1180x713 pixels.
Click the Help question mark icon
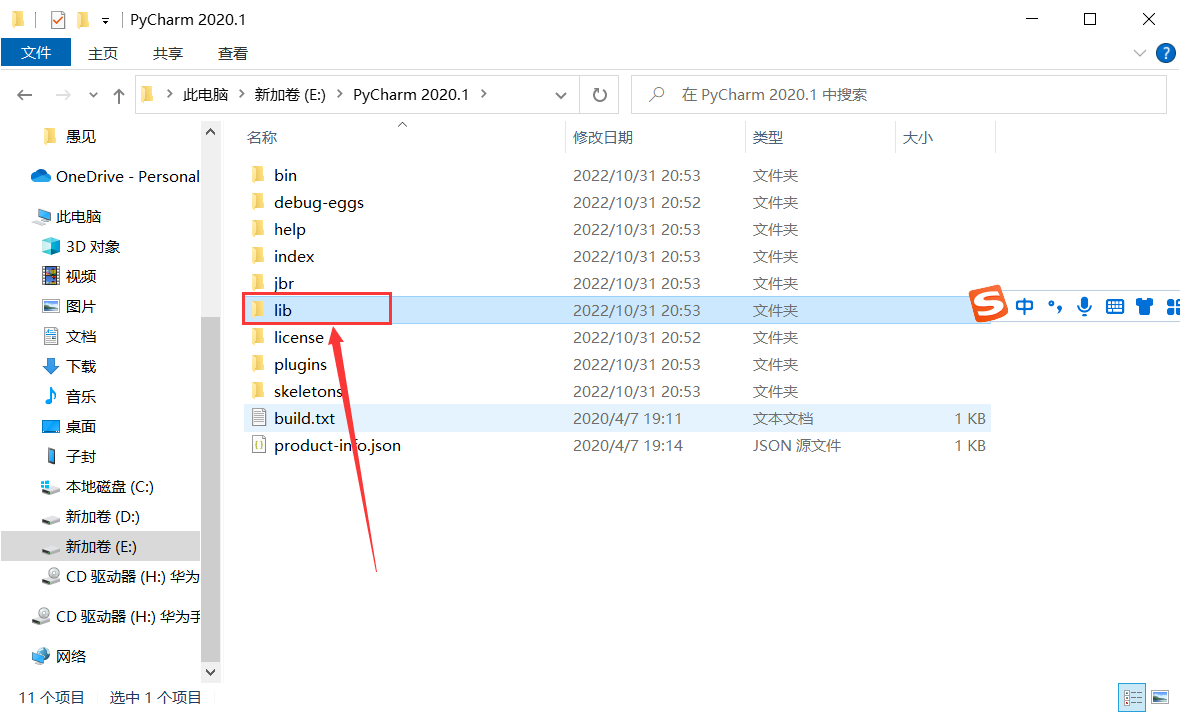[x=1166, y=53]
